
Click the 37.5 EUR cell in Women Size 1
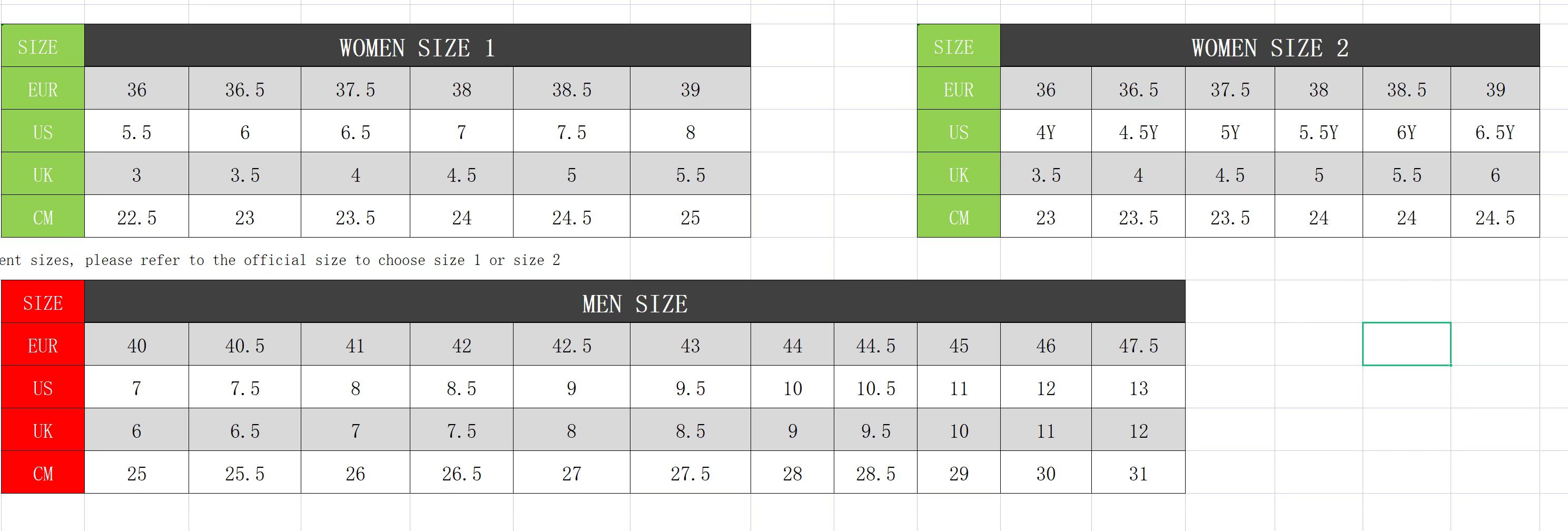(x=355, y=89)
